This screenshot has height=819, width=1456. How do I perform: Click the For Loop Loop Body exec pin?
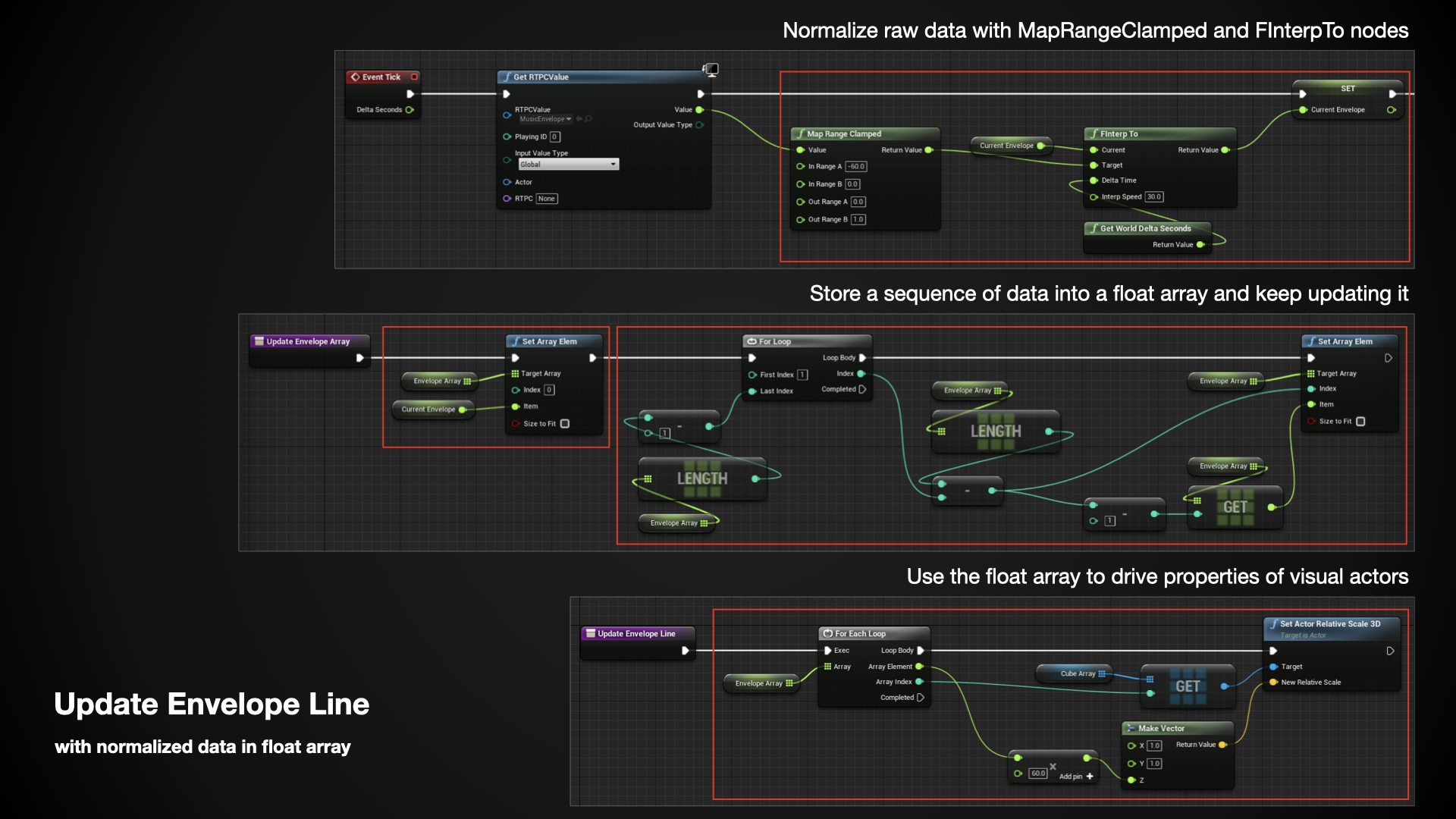tap(862, 358)
